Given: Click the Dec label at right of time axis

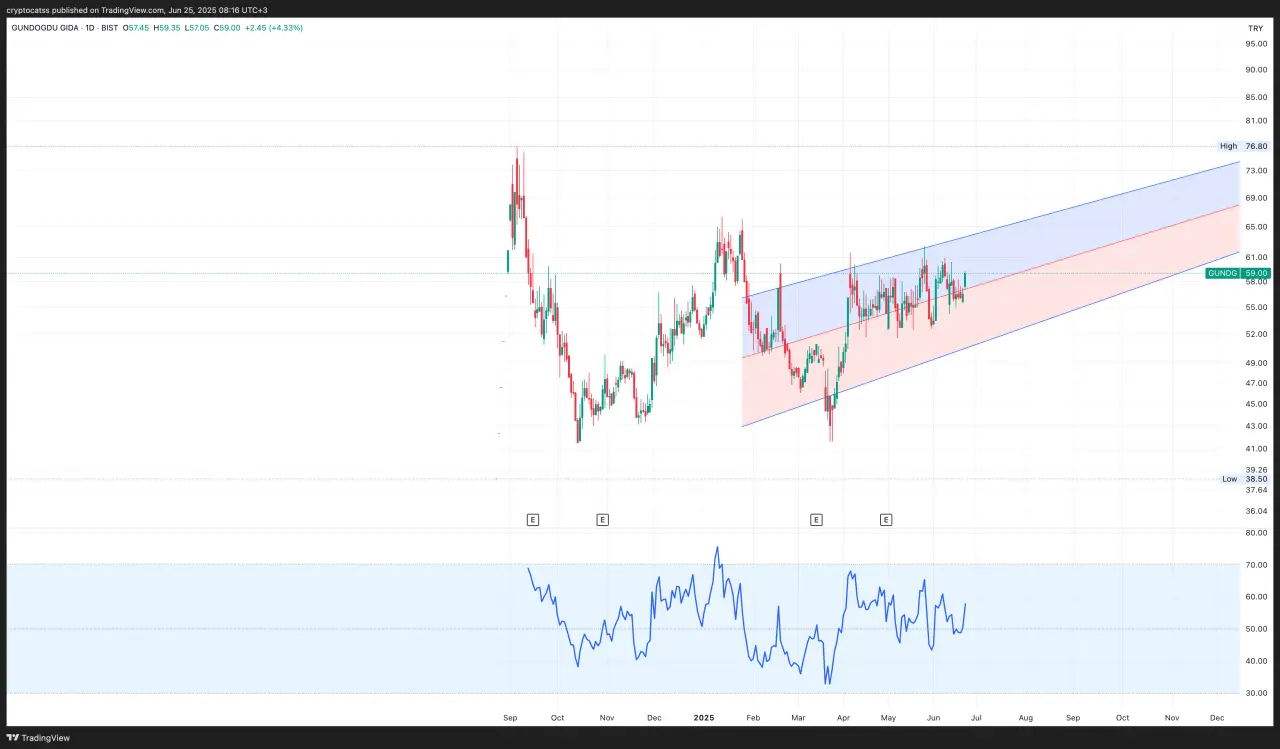Looking at the screenshot, I should coord(1217,718).
